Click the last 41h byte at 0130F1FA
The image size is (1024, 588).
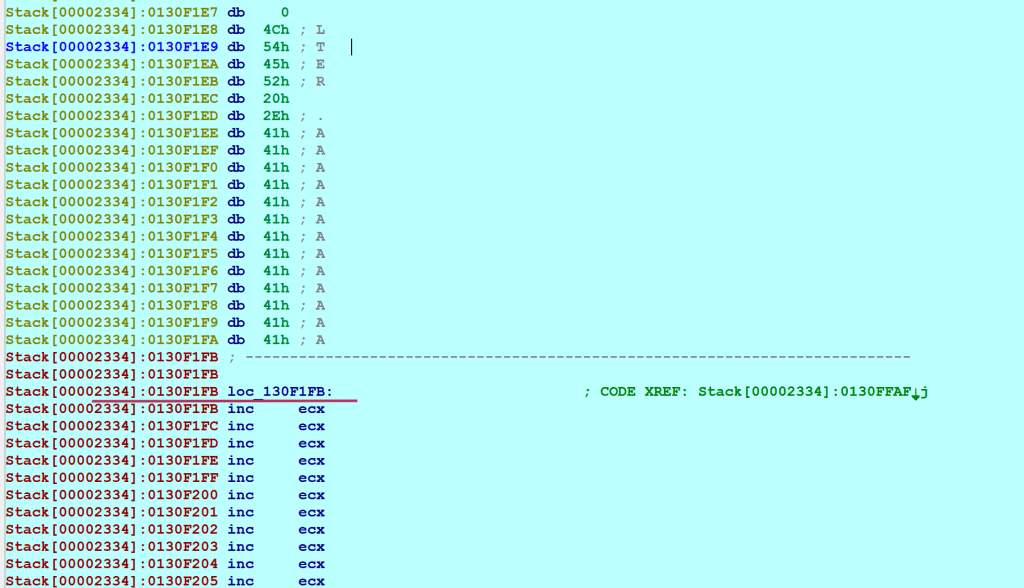tap(276, 340)
